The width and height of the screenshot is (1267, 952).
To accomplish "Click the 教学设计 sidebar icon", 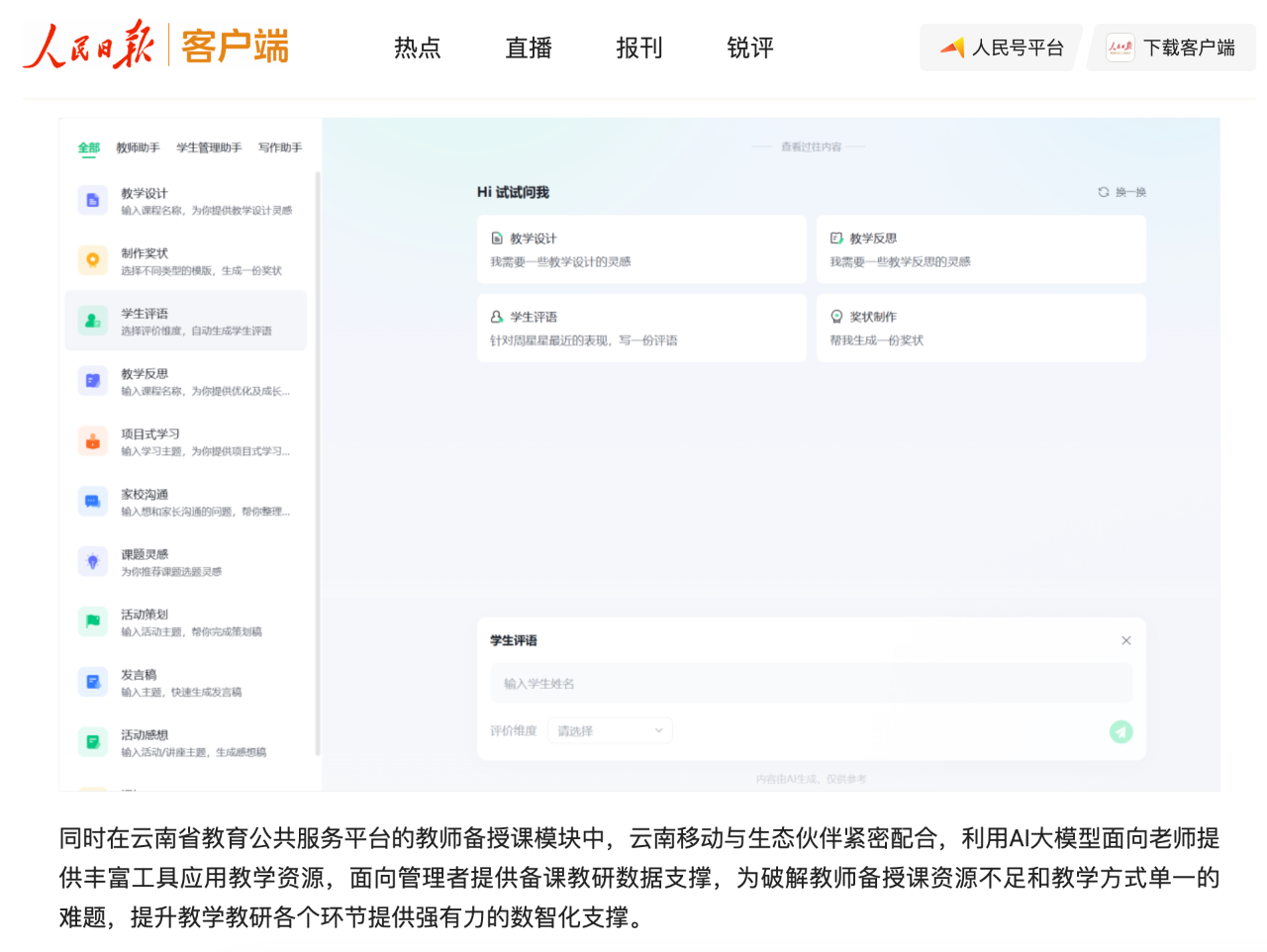I will pyautogui.click(x=92, y=200).
